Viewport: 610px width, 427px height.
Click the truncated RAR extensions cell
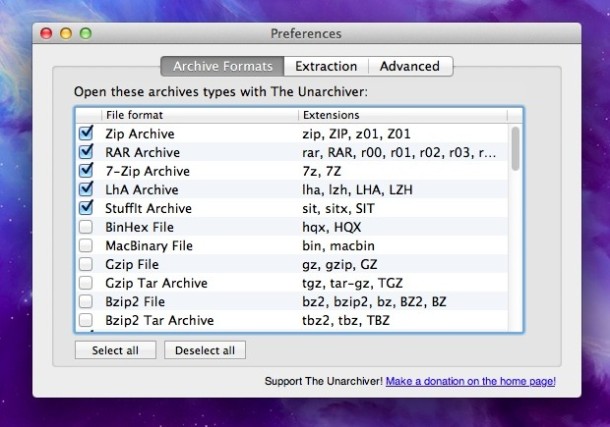(x=399, y=152)
